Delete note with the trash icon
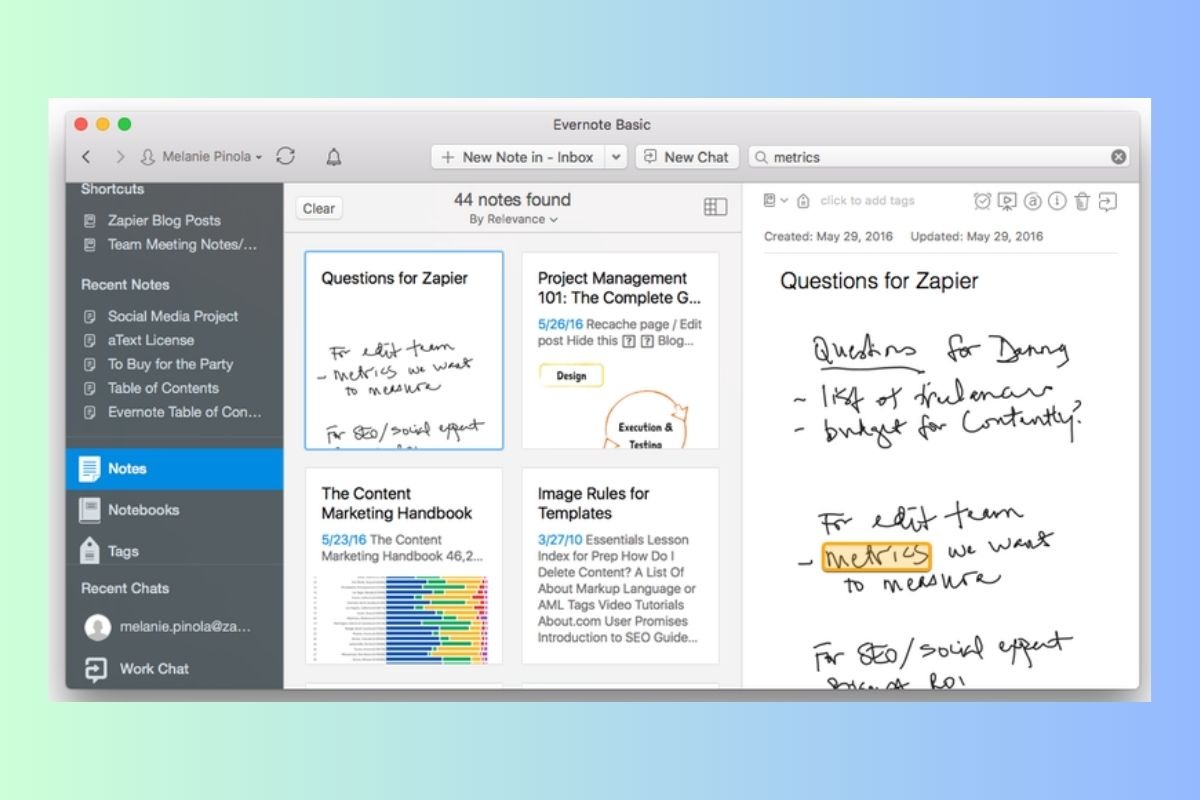Viewport: 1200px width, 800px height. pos(1082,202)
